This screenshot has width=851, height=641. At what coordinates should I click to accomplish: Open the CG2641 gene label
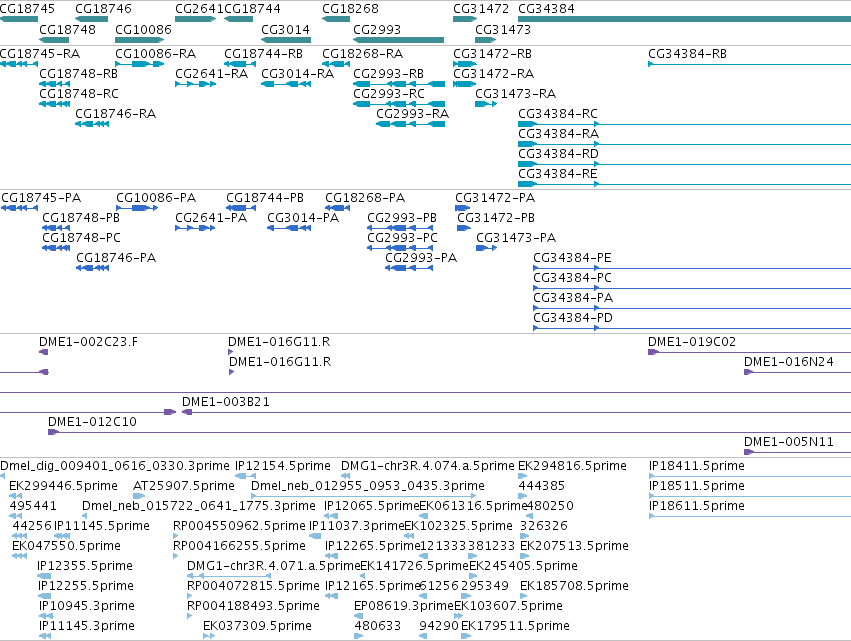point(199,9)
